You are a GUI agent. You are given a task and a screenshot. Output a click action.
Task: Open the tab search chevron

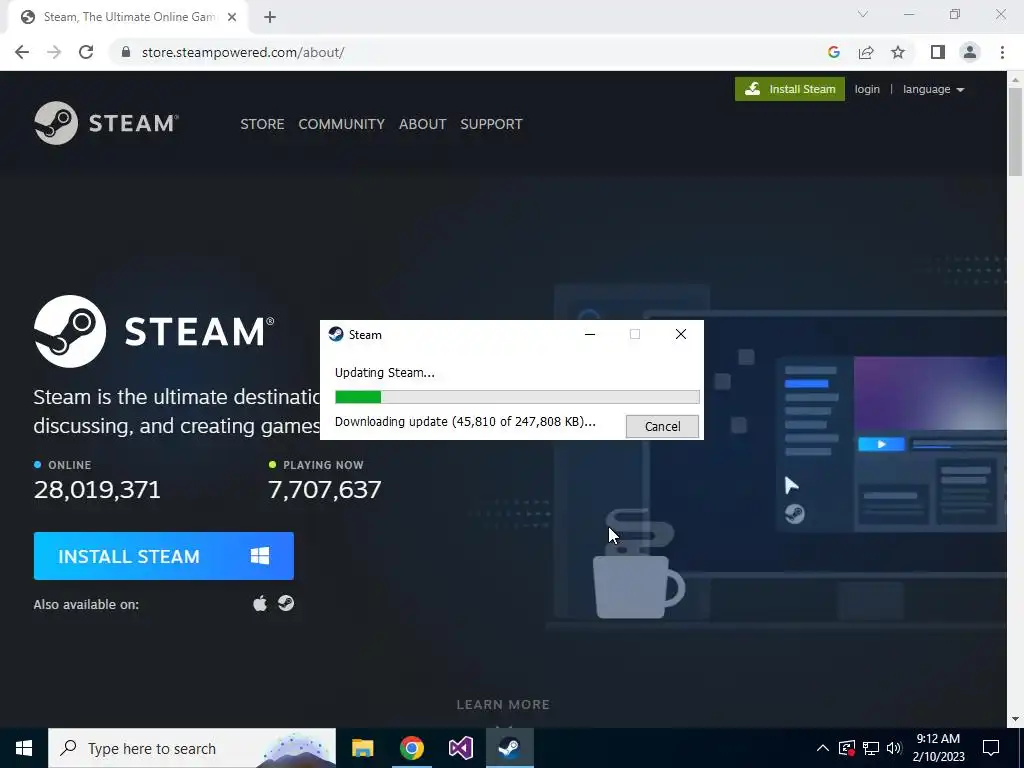tap(863, 14)
